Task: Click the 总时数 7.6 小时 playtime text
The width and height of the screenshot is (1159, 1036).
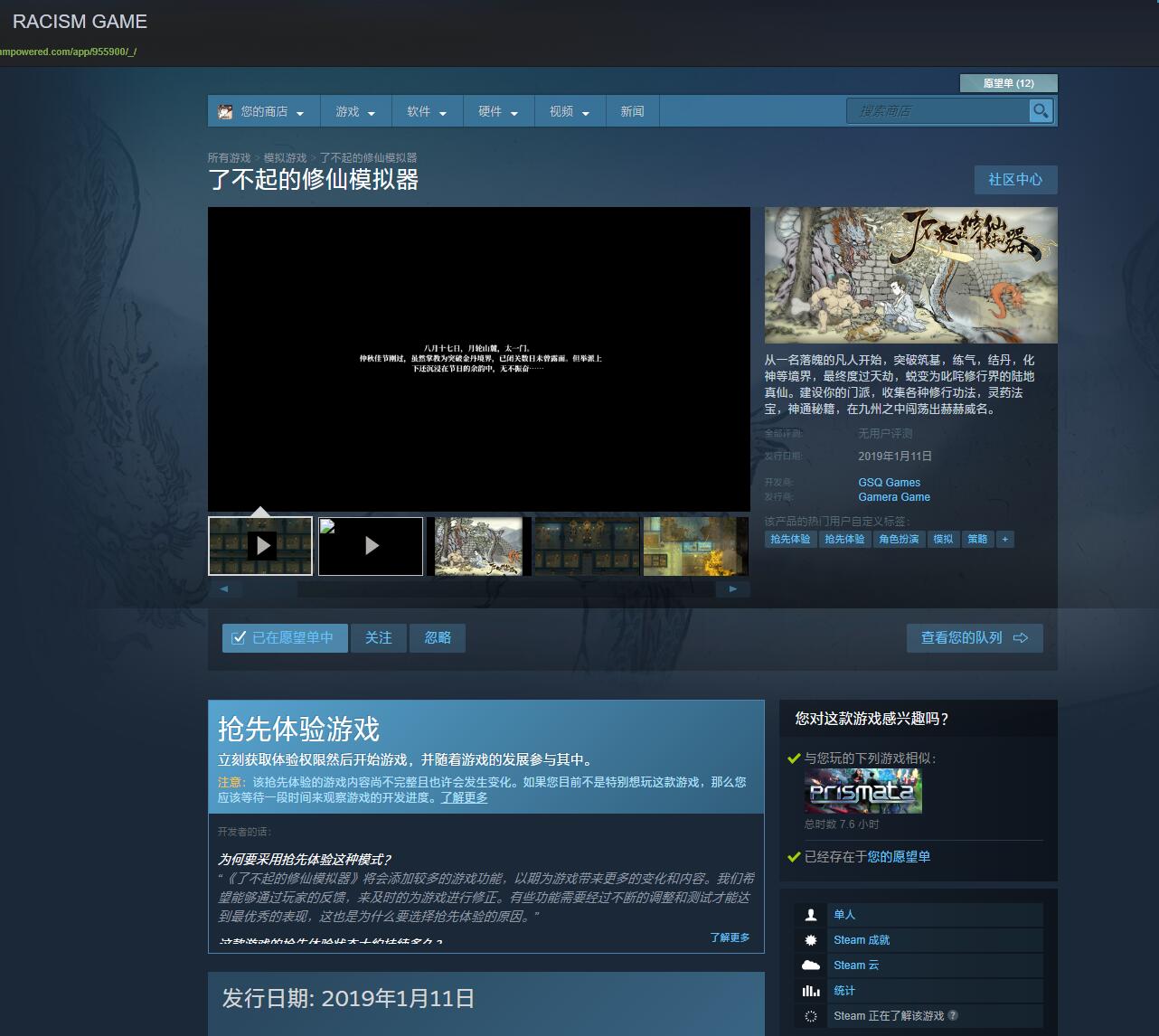Action: [x=842, y=824]
